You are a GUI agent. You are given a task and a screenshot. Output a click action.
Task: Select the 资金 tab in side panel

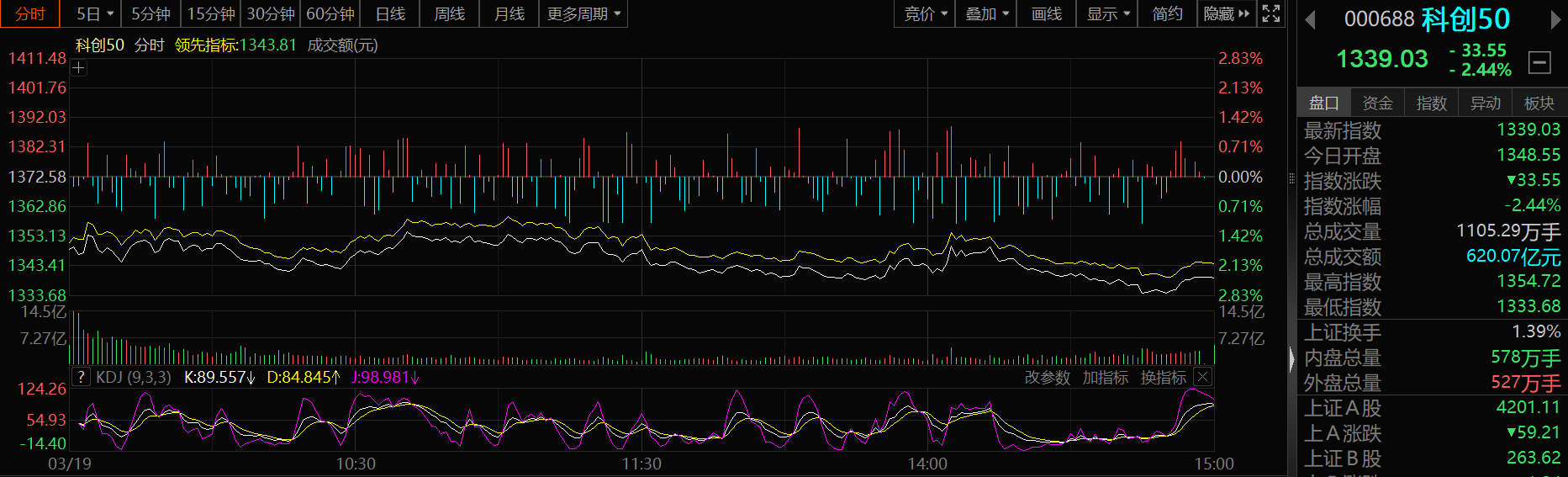(x=1377, y=103)
